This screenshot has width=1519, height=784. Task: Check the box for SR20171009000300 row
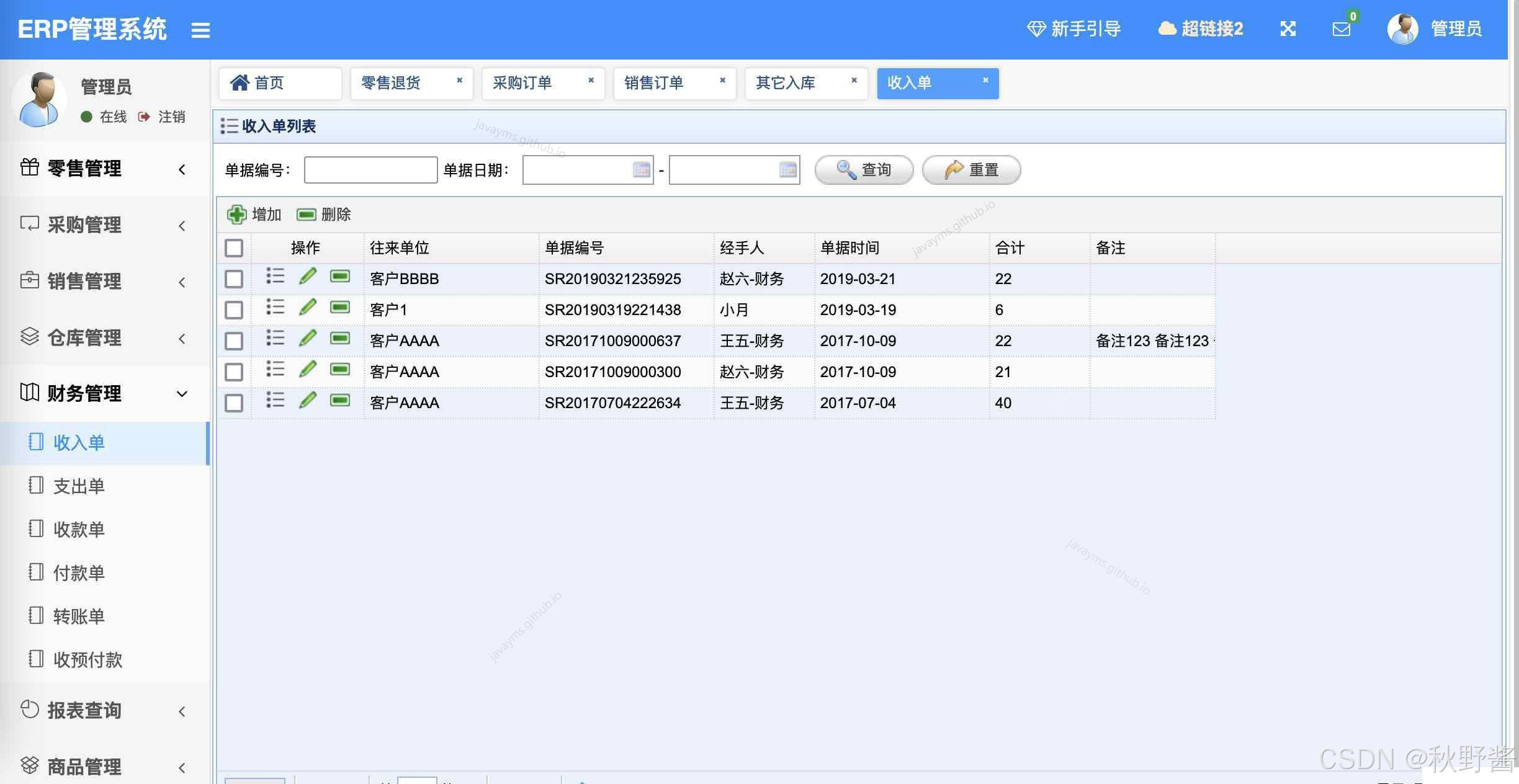234,372
